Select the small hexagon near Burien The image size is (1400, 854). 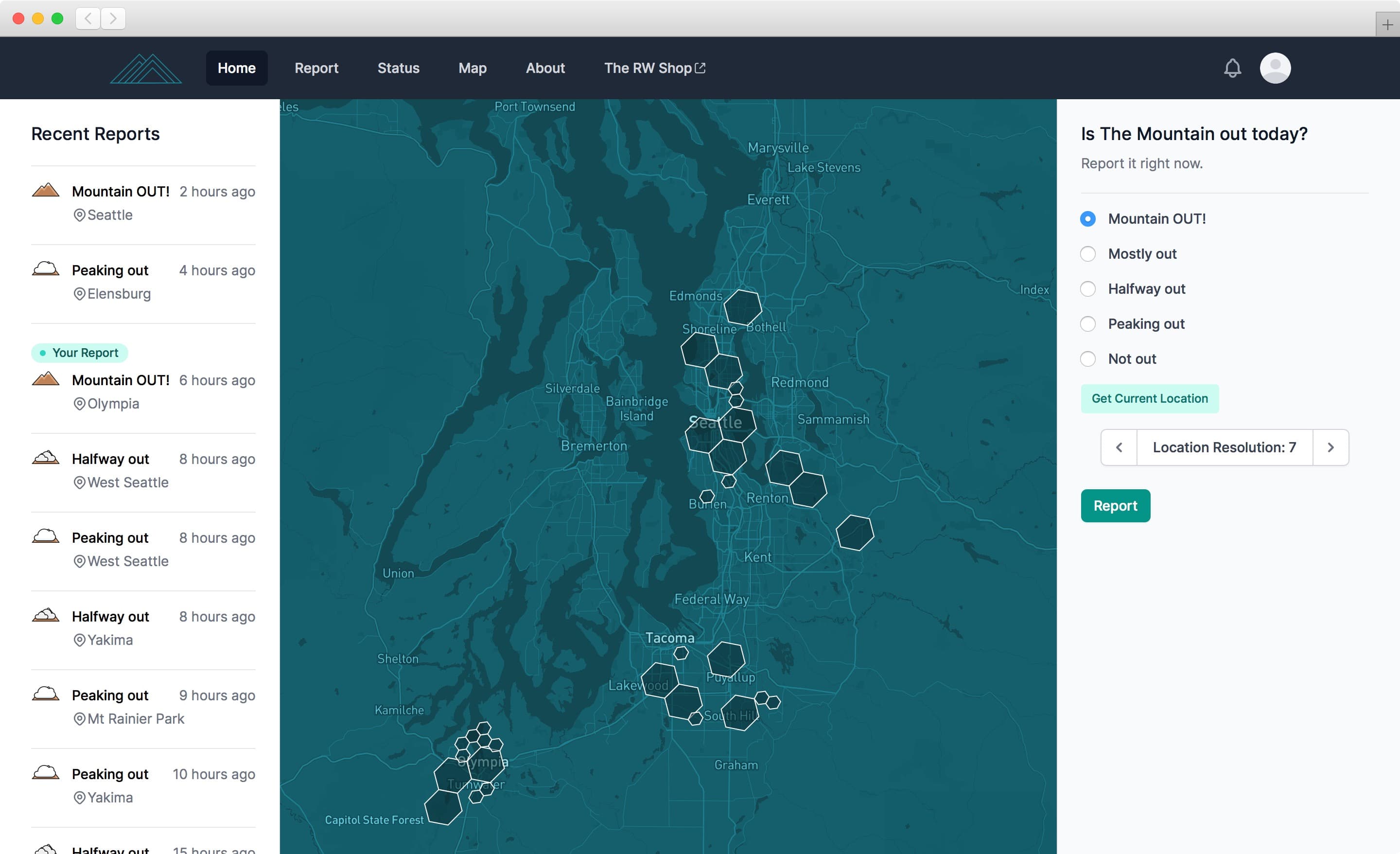(707, 497)
